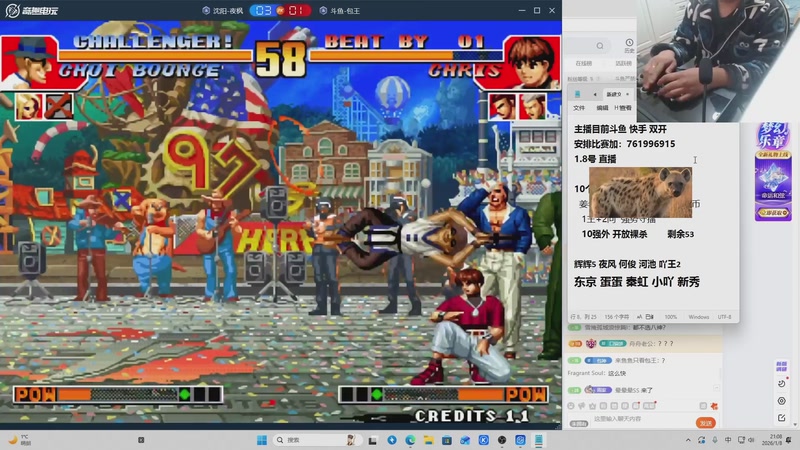Open Microsoft Store from the taskbar
This screenshot has width=800, height=450.
pos(447,440)
